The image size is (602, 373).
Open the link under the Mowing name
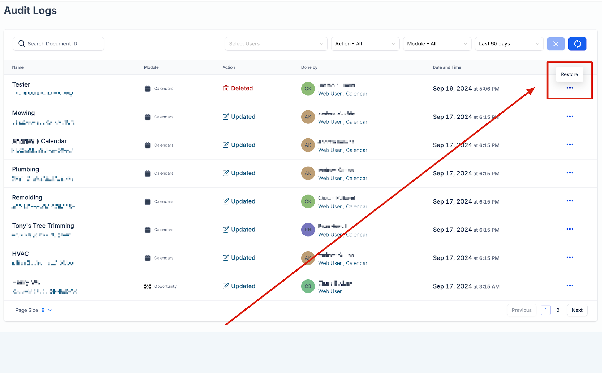point(43,123)
